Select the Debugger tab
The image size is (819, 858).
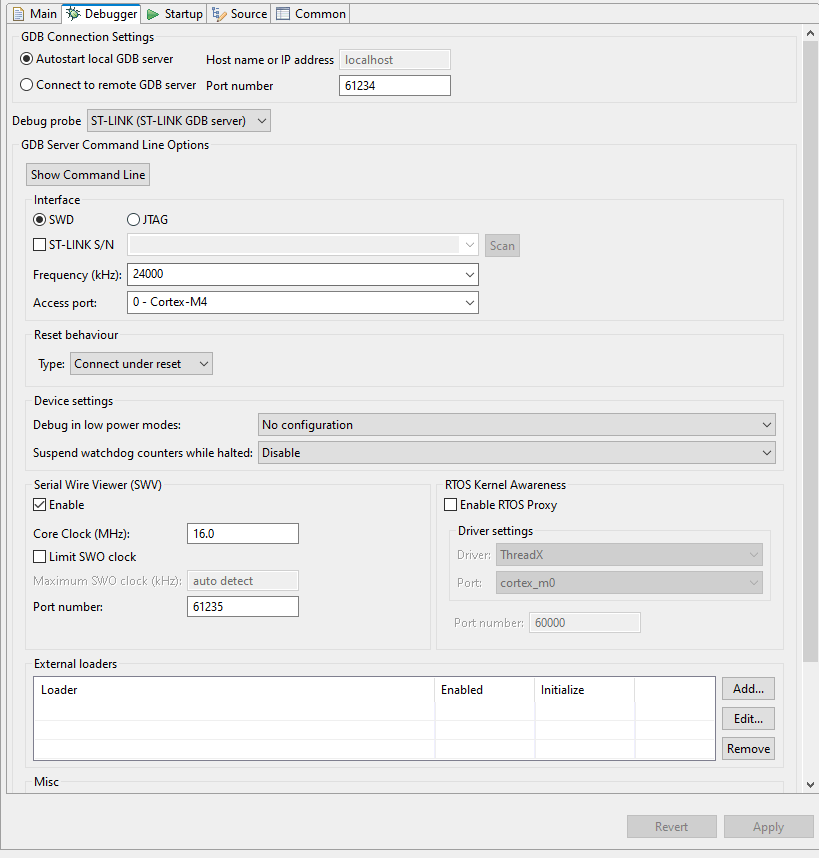click(x=101, y=14)
